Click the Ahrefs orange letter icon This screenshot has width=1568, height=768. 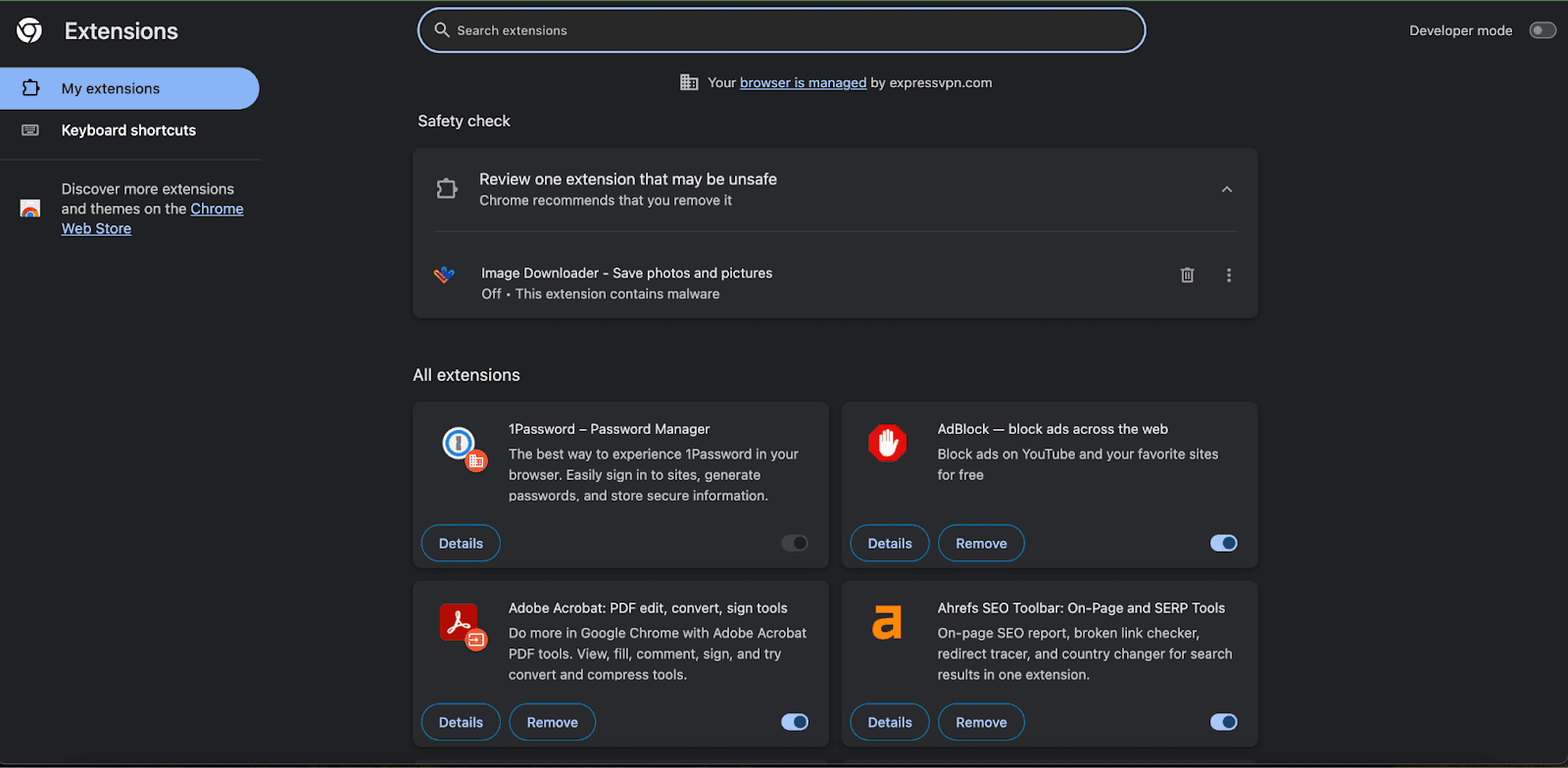pyautogui.click(x=887, y=623)
